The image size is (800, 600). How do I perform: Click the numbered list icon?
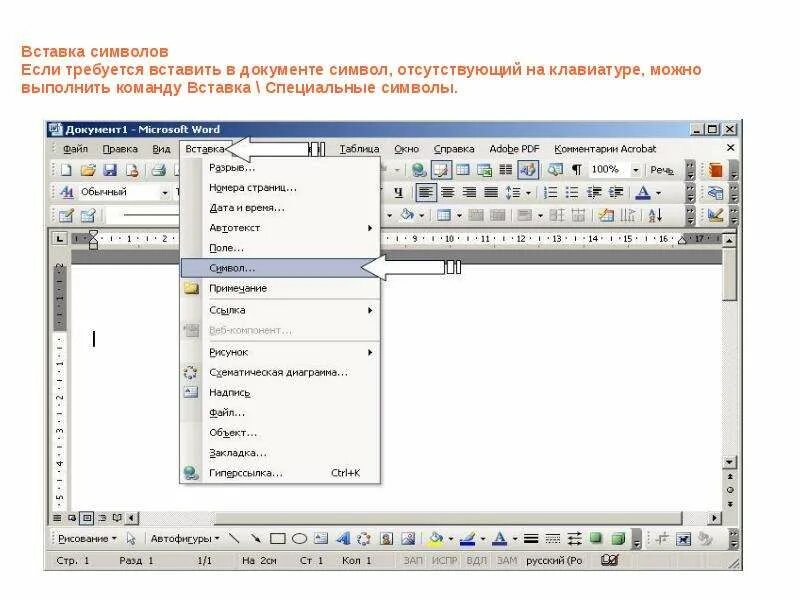pos(550,192)
